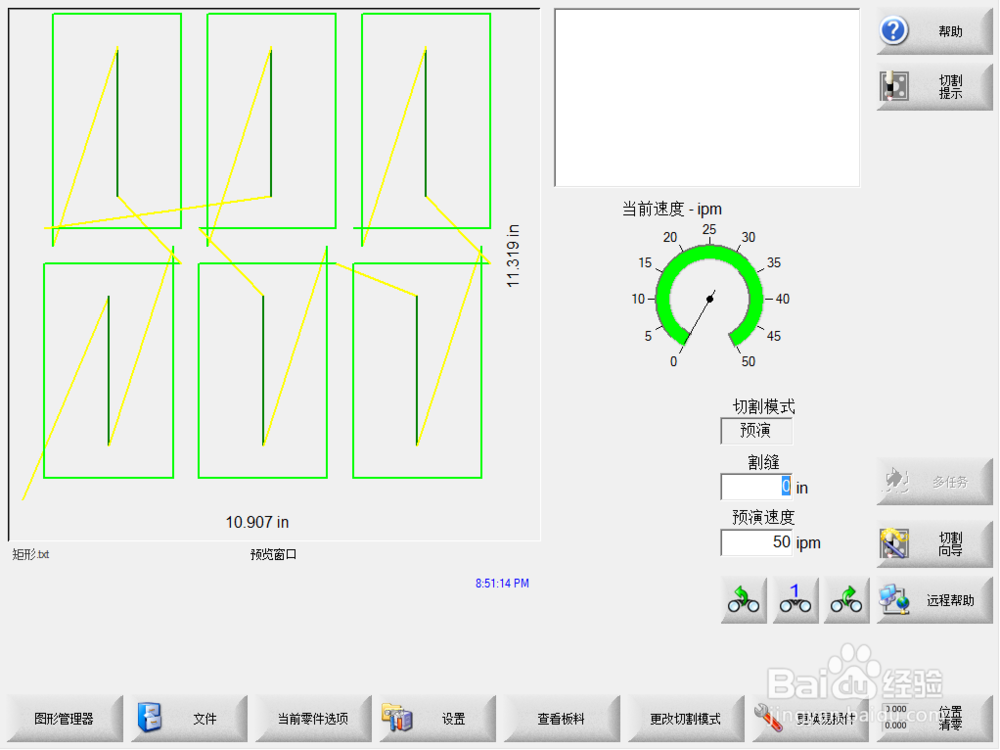The height and width of the screenshot is (750, 1000).
Task: Open 图形管理器 shape manager
Action: click(x=64, y=719)
